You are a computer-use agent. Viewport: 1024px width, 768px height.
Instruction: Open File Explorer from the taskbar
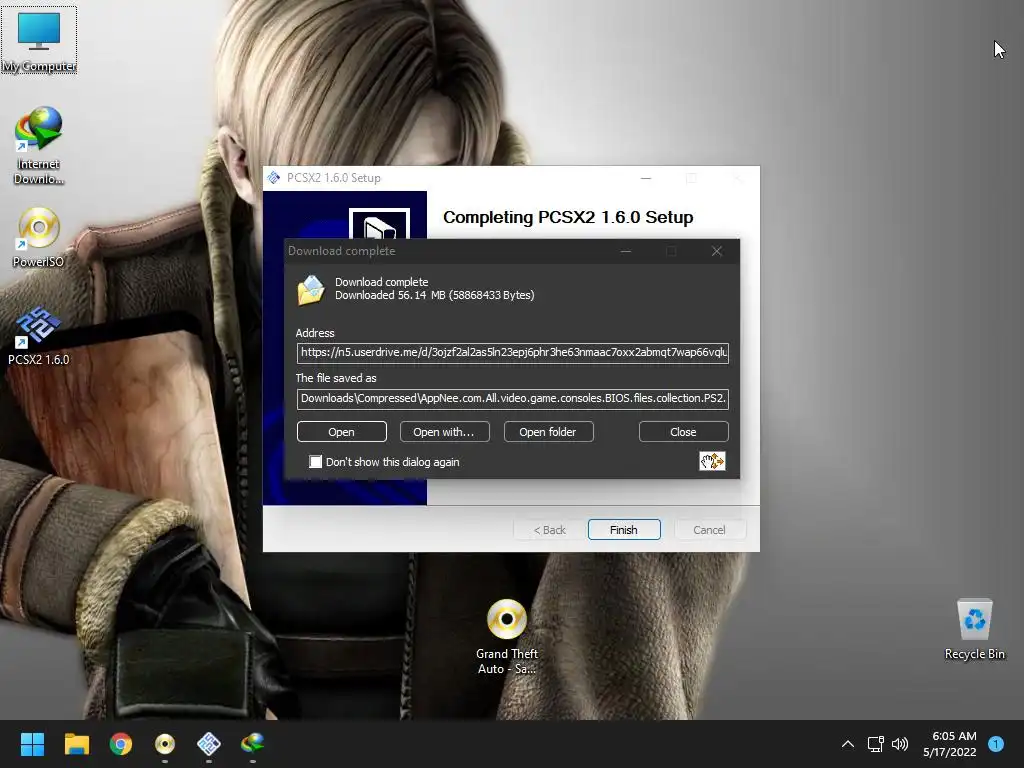(x=76, y=744)
